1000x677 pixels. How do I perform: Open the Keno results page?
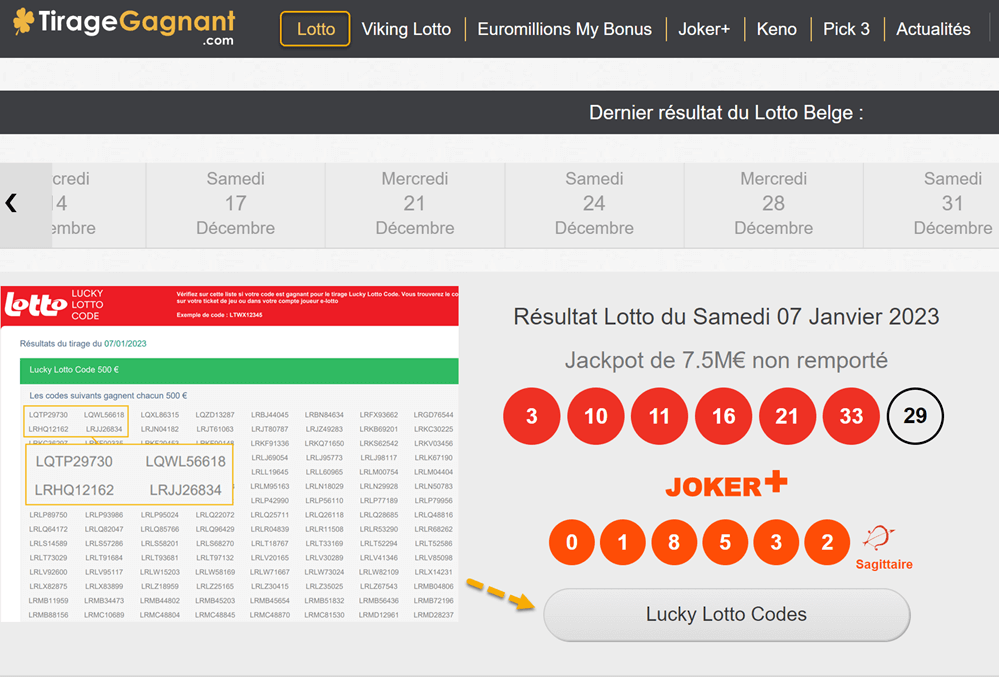tap(777, 29)
